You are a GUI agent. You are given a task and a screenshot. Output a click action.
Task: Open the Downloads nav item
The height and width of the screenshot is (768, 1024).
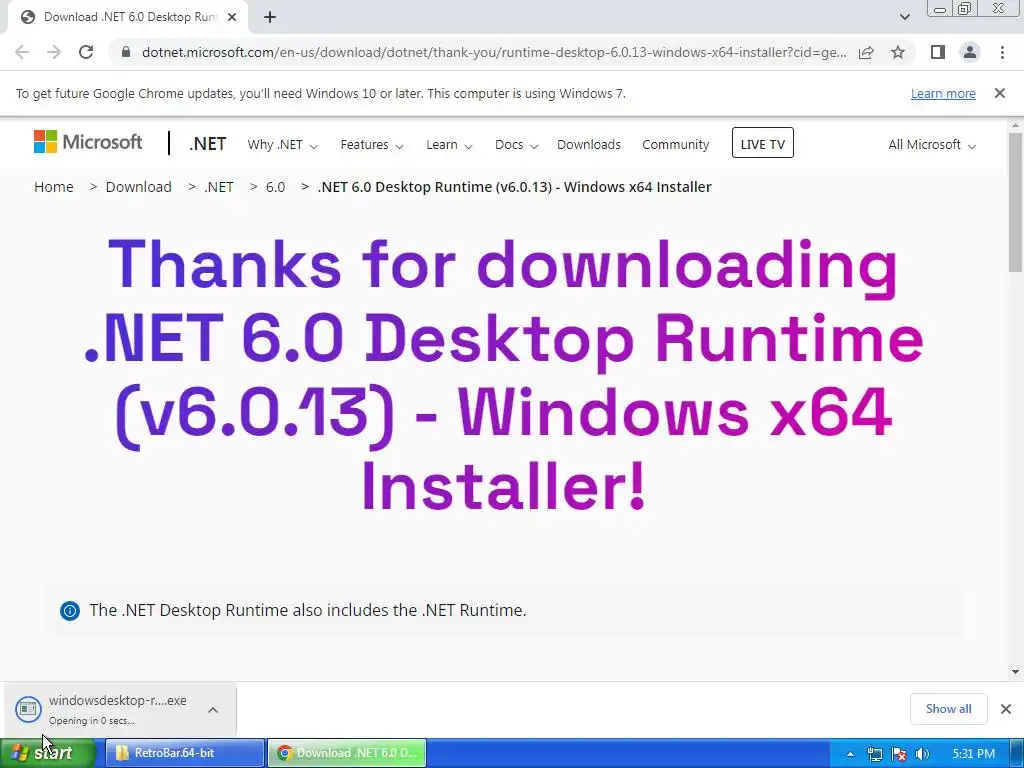(588, 144)
